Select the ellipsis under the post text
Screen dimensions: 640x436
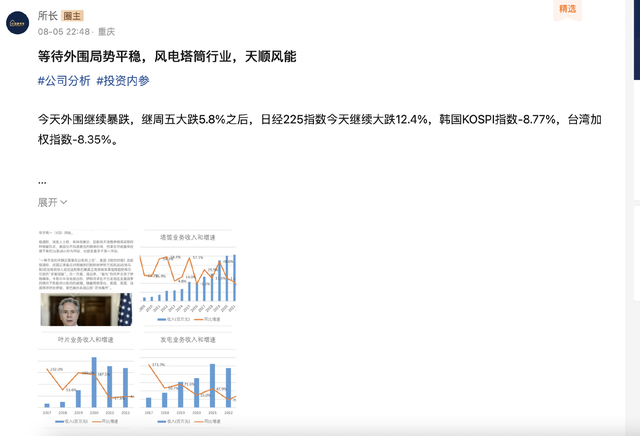(x=42, y=182)
